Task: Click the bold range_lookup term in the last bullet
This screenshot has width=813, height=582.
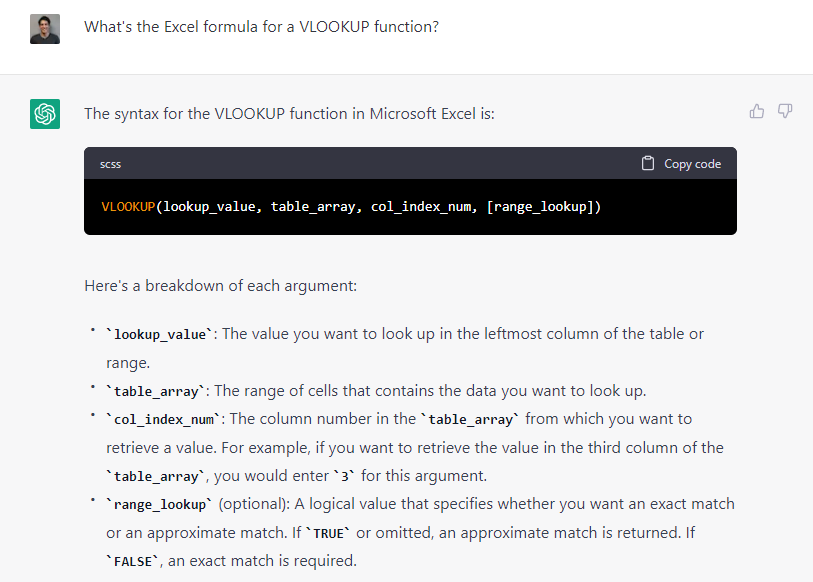Action: pos(160,504)
